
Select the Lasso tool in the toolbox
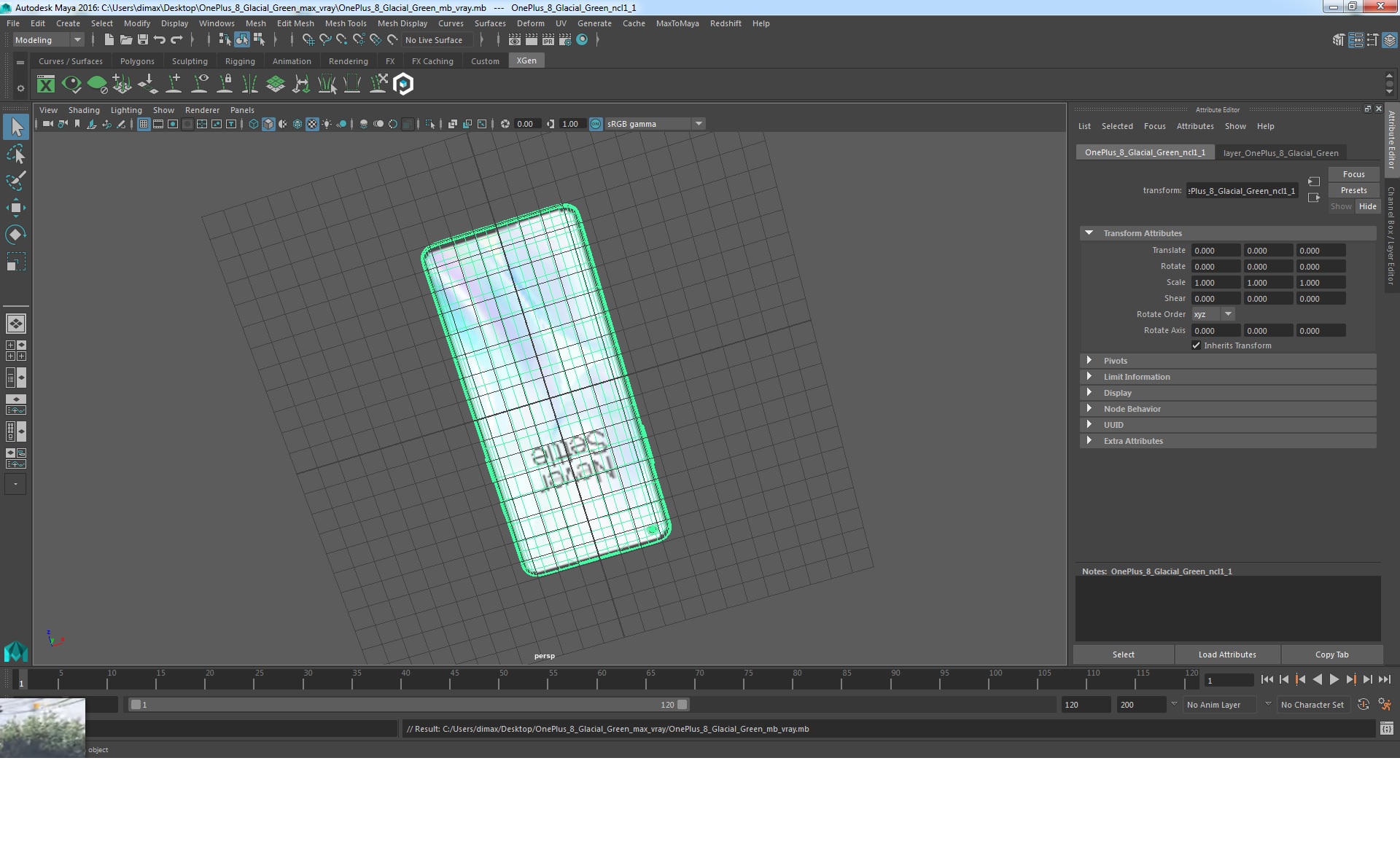click(15, 155)
